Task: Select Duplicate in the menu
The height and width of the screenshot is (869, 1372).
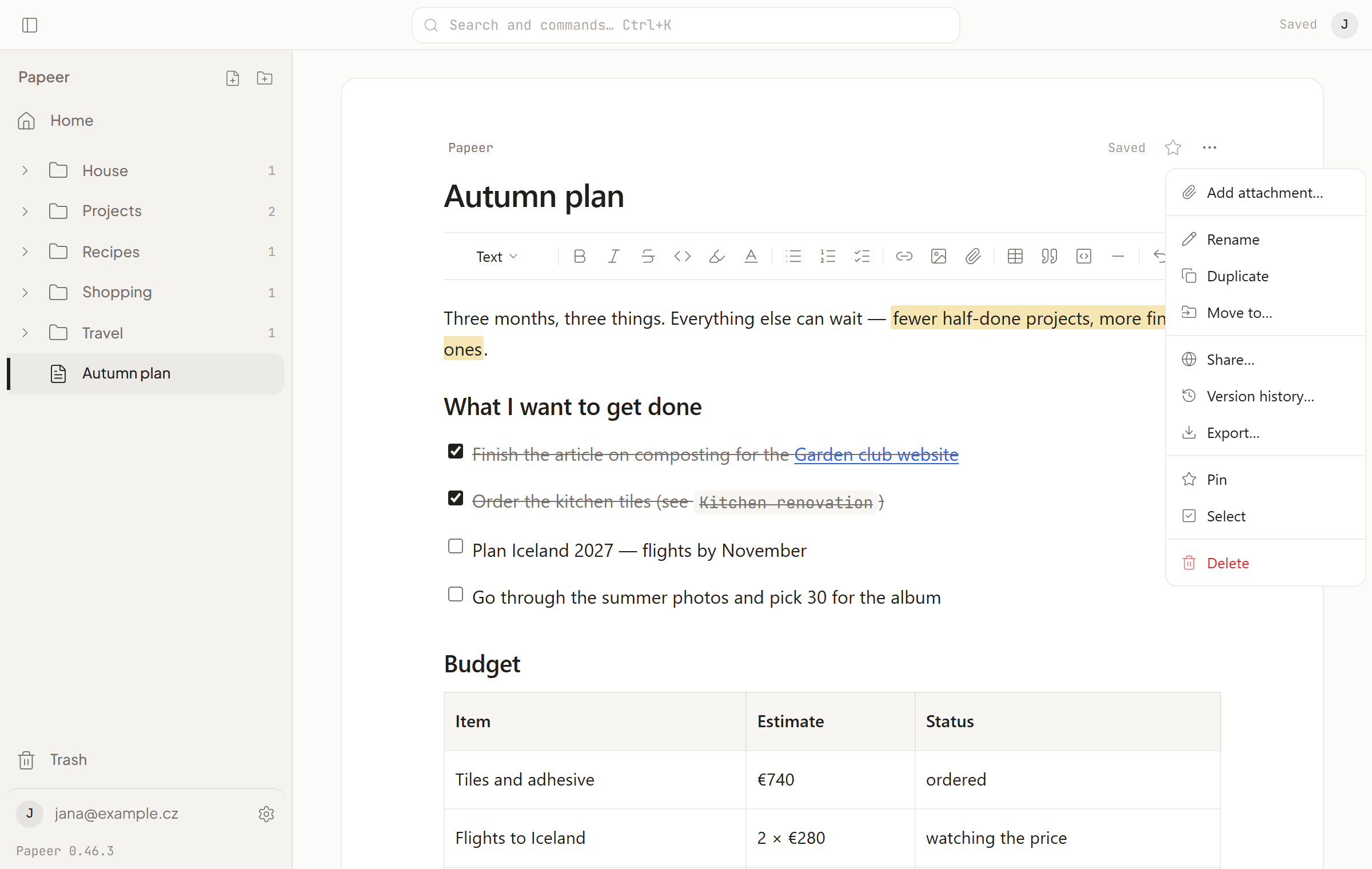Action: pyautogui.click(x=1266, y=276)
